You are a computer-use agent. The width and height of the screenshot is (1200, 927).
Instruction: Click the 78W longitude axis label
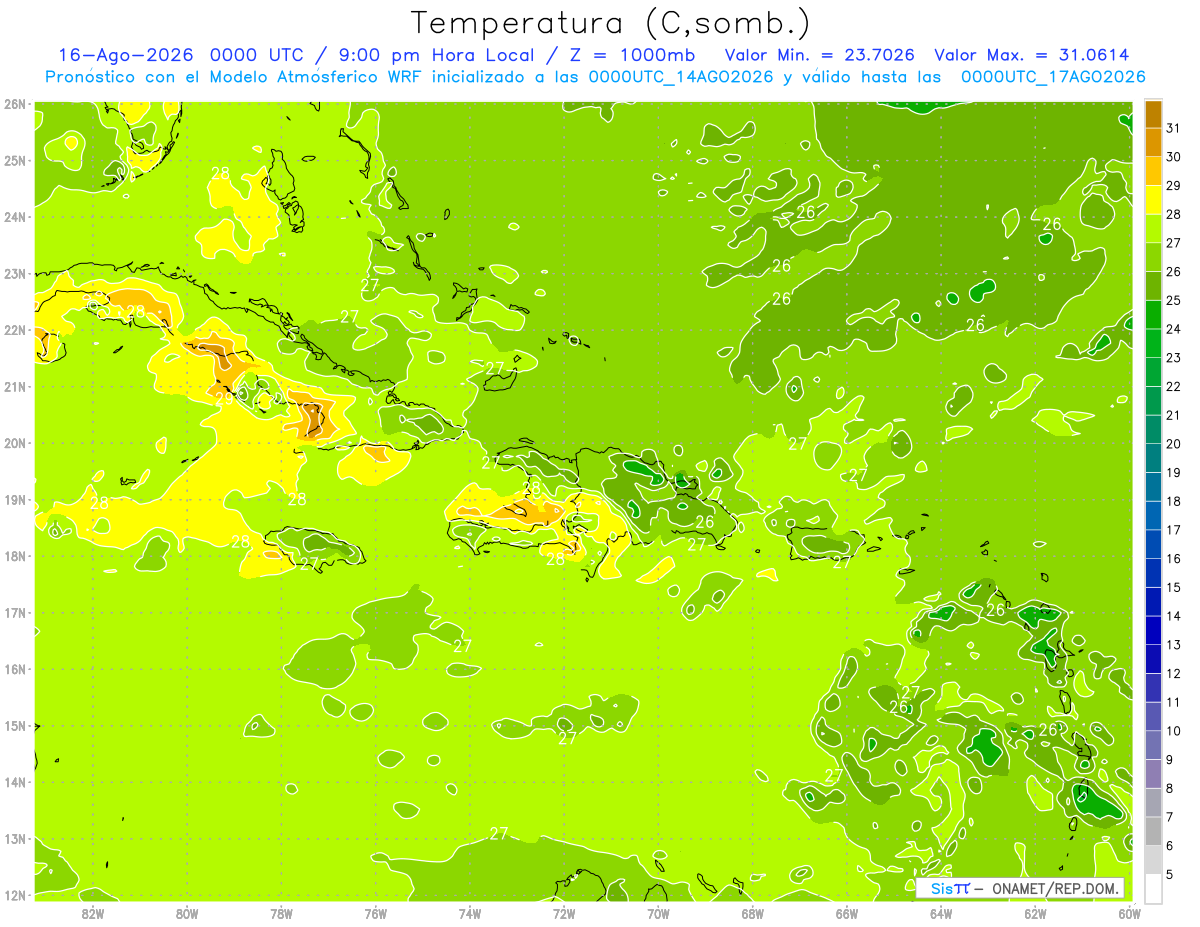pyautogui.click(x=281, y=914)
